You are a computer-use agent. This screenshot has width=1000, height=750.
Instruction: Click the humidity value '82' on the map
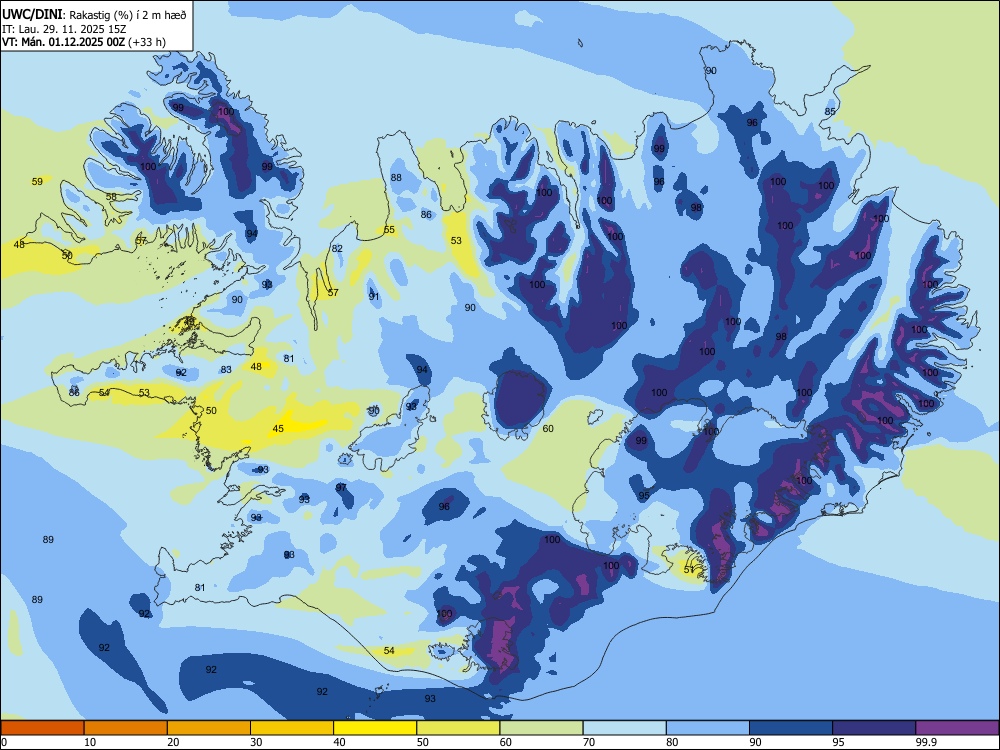coord(337,249)
